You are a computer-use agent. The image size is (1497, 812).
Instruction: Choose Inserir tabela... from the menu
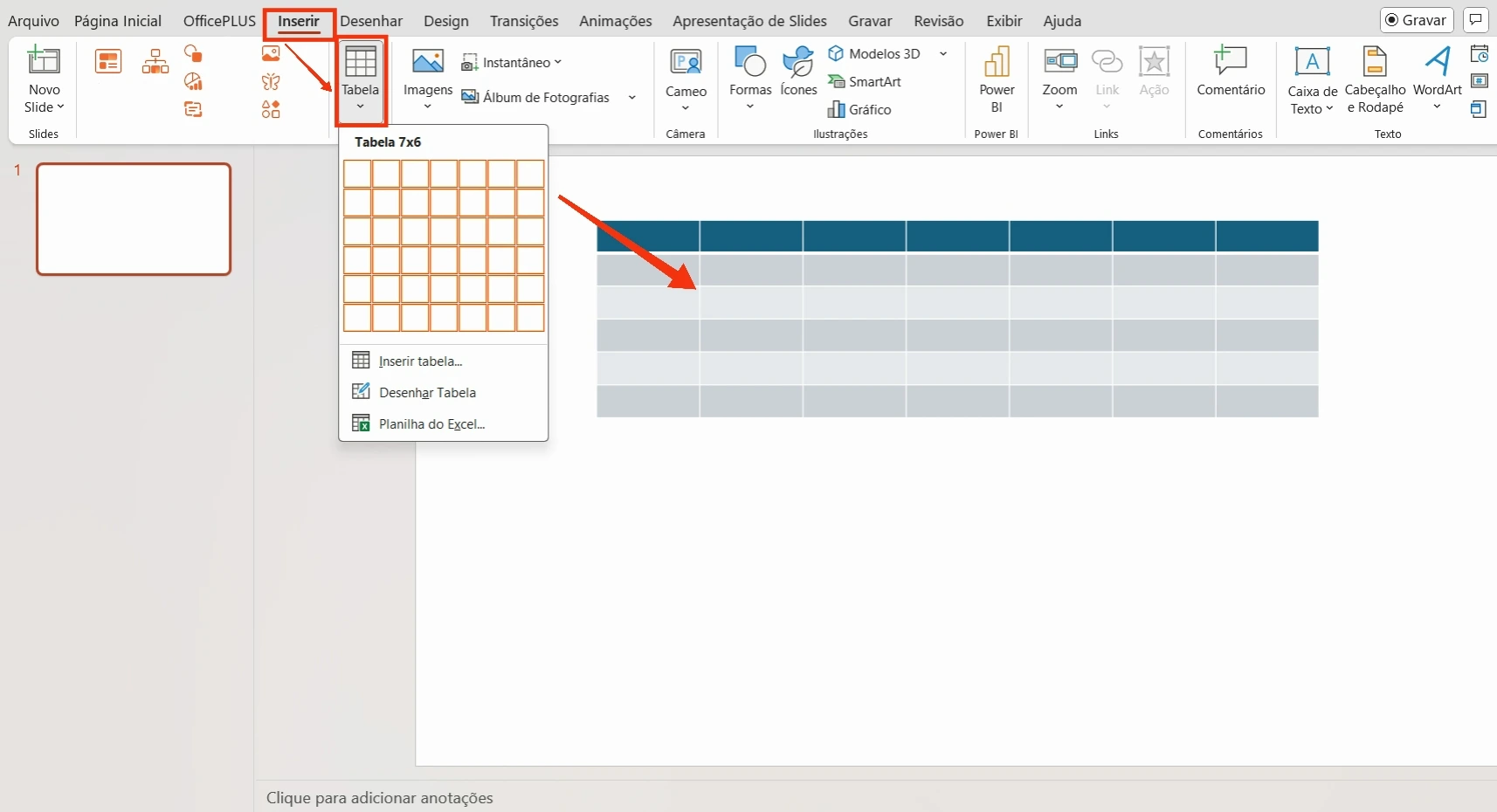[444, 361]
